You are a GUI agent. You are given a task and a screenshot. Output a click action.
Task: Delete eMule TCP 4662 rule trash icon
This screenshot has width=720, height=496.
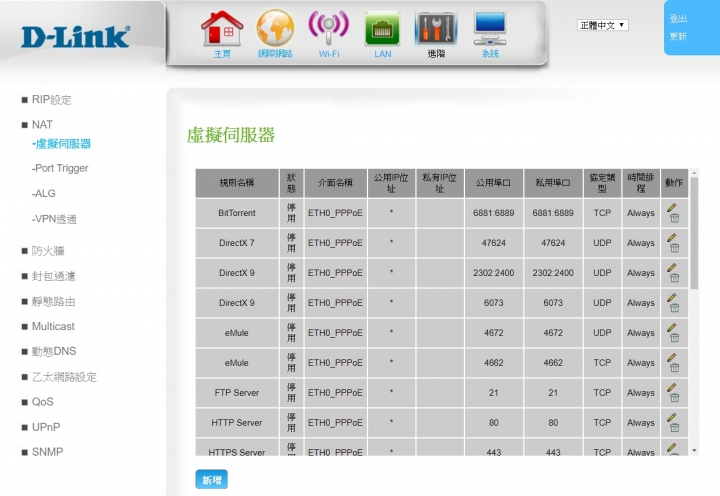(674, 368)
